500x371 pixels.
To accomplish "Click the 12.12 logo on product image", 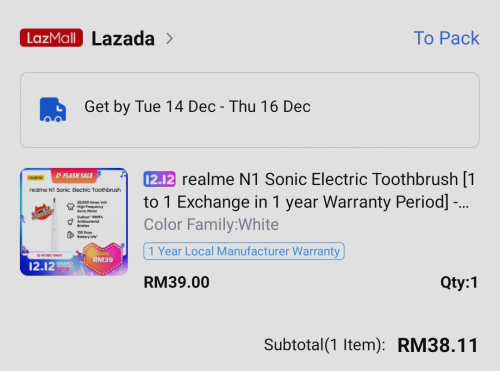I will click(x=42, y=266).
